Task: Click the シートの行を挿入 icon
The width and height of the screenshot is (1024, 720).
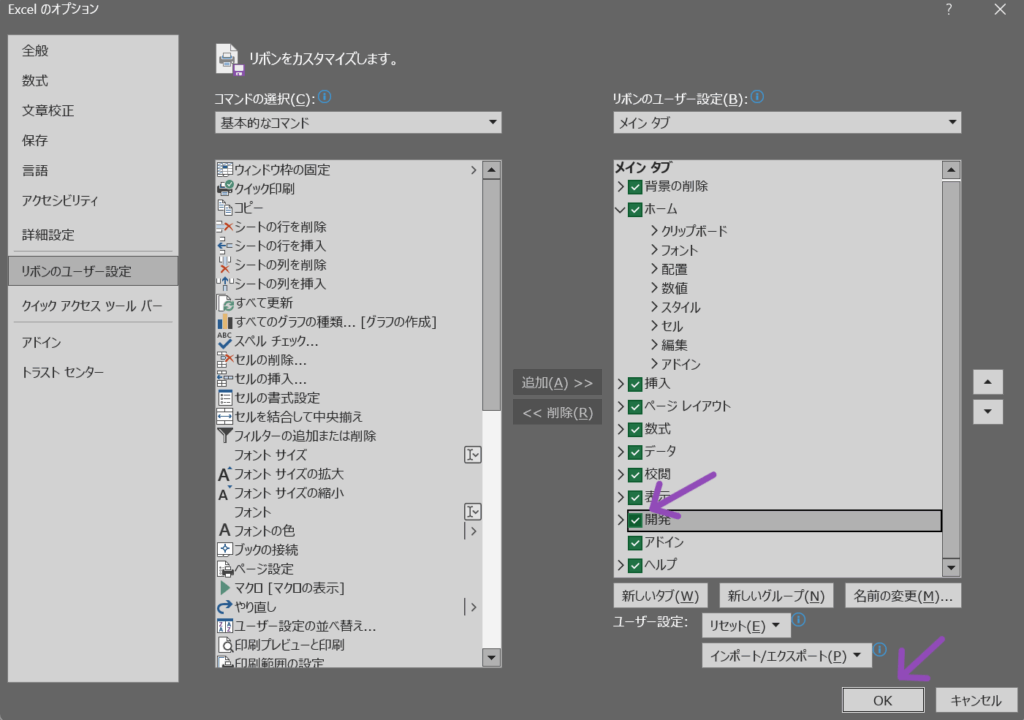Action: click(224, 246)
